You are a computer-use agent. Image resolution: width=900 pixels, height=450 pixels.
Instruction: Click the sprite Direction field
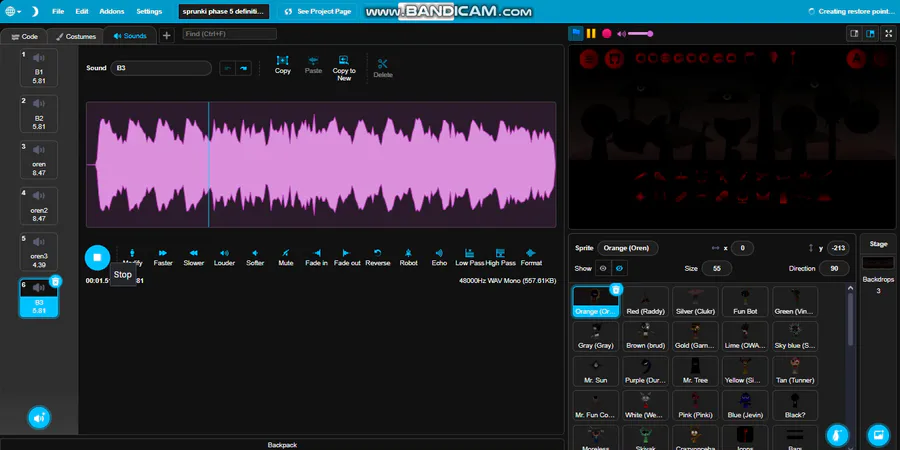(x=834, y=268)
